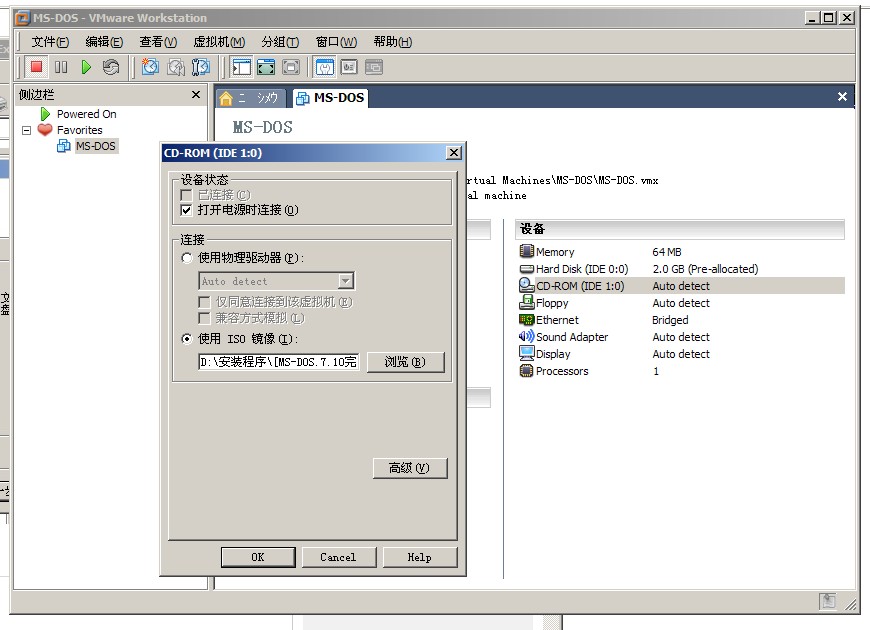This screenshot has height=630, width=870.
Task: Open the 分组(T) menu
Action: [280, 42]
